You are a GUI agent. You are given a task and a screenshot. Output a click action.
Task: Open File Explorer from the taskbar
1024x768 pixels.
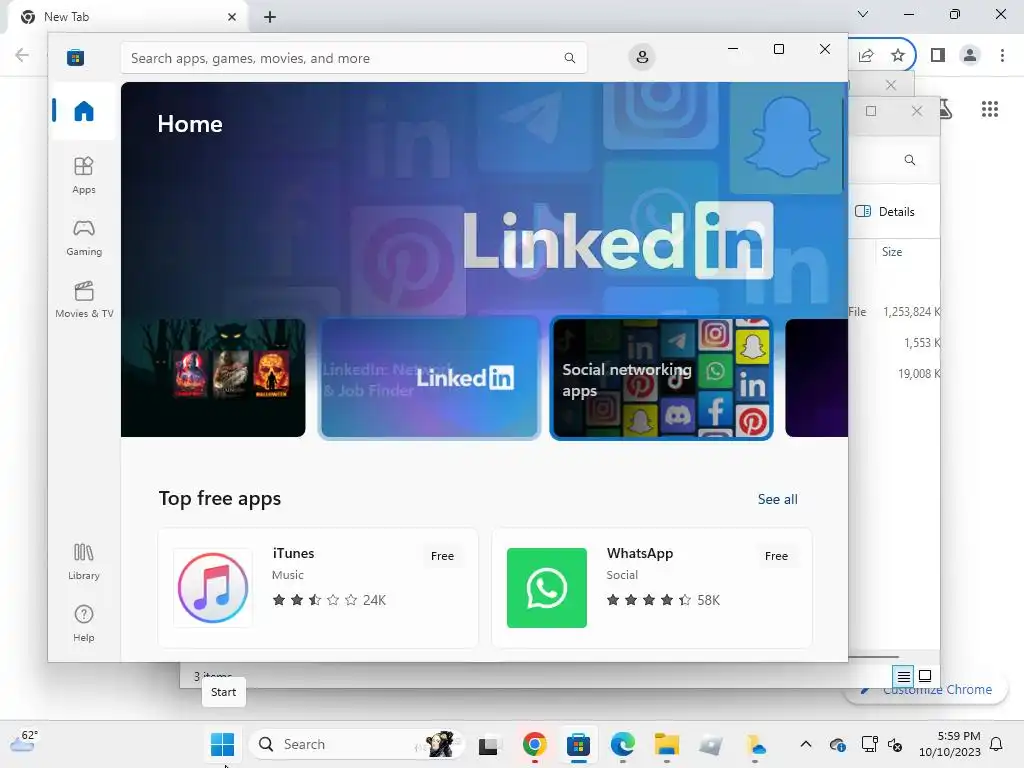[667, 744]
